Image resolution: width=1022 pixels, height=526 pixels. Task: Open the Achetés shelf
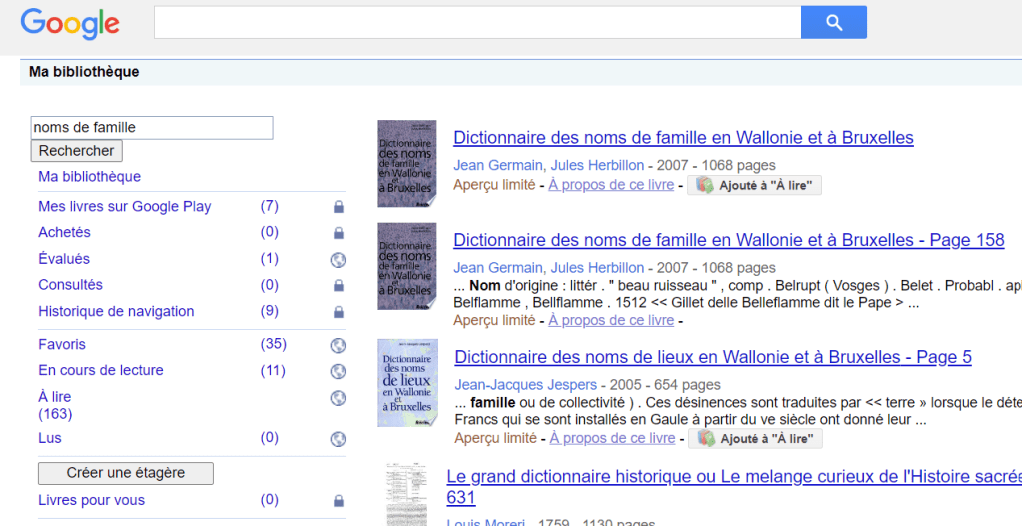tap(64, 232)
